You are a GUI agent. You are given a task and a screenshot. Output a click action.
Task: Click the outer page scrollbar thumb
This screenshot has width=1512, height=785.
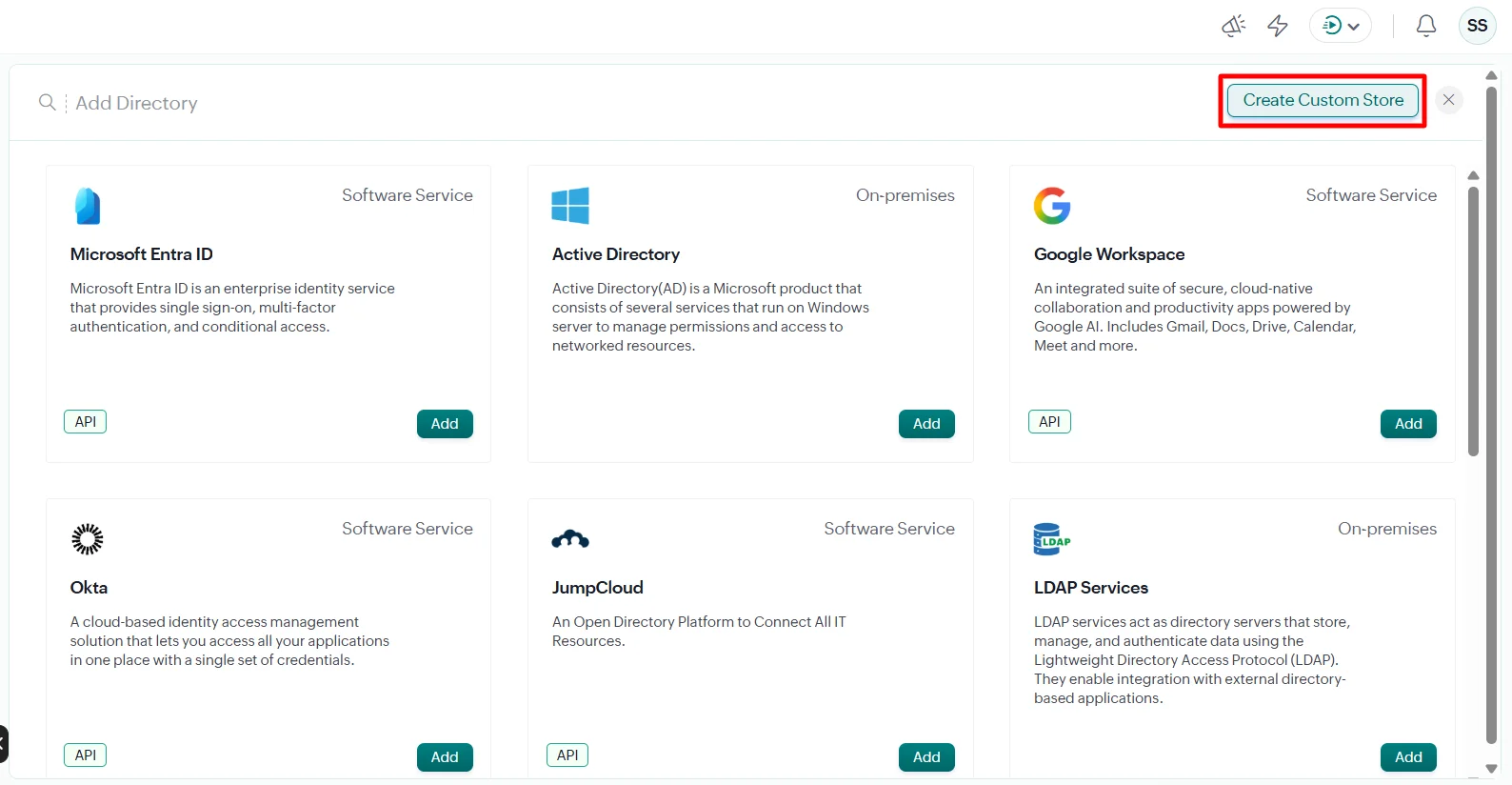[1491, 414]
